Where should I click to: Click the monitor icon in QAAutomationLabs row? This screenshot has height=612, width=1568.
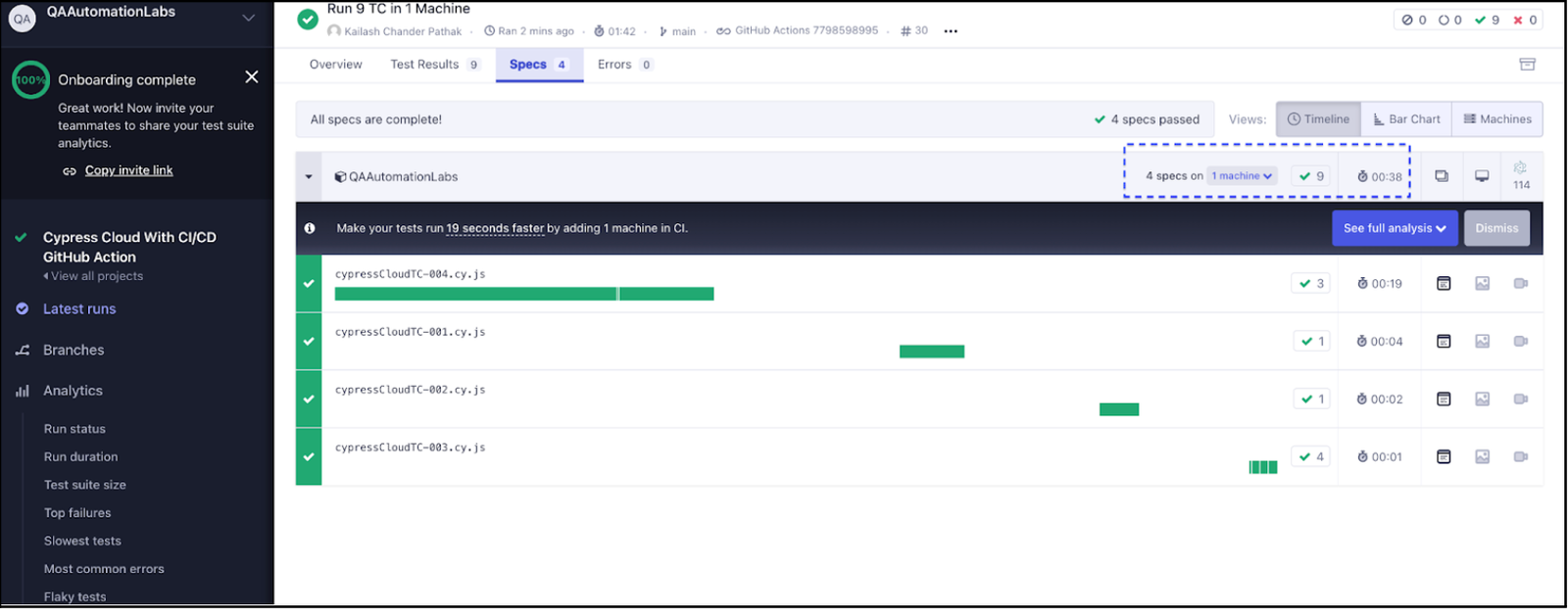click(1482, 176)
